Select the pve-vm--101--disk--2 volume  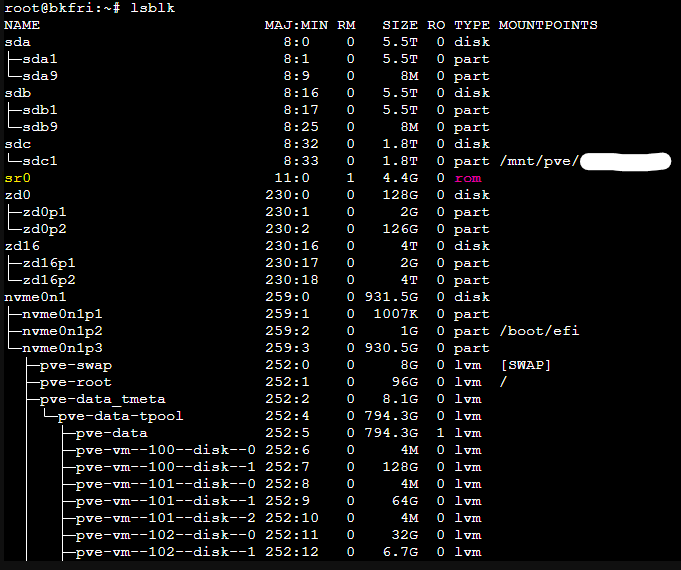coord(165,518)
